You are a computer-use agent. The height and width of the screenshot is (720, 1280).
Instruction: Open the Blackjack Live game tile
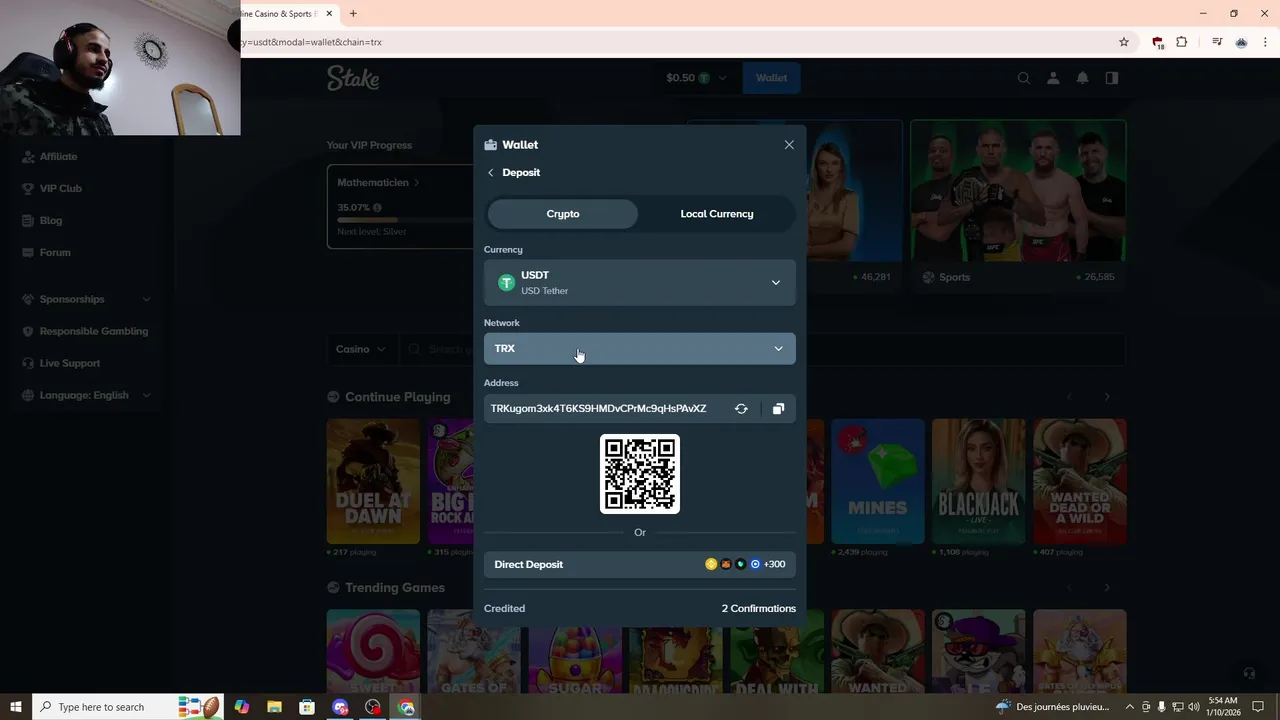978,481
